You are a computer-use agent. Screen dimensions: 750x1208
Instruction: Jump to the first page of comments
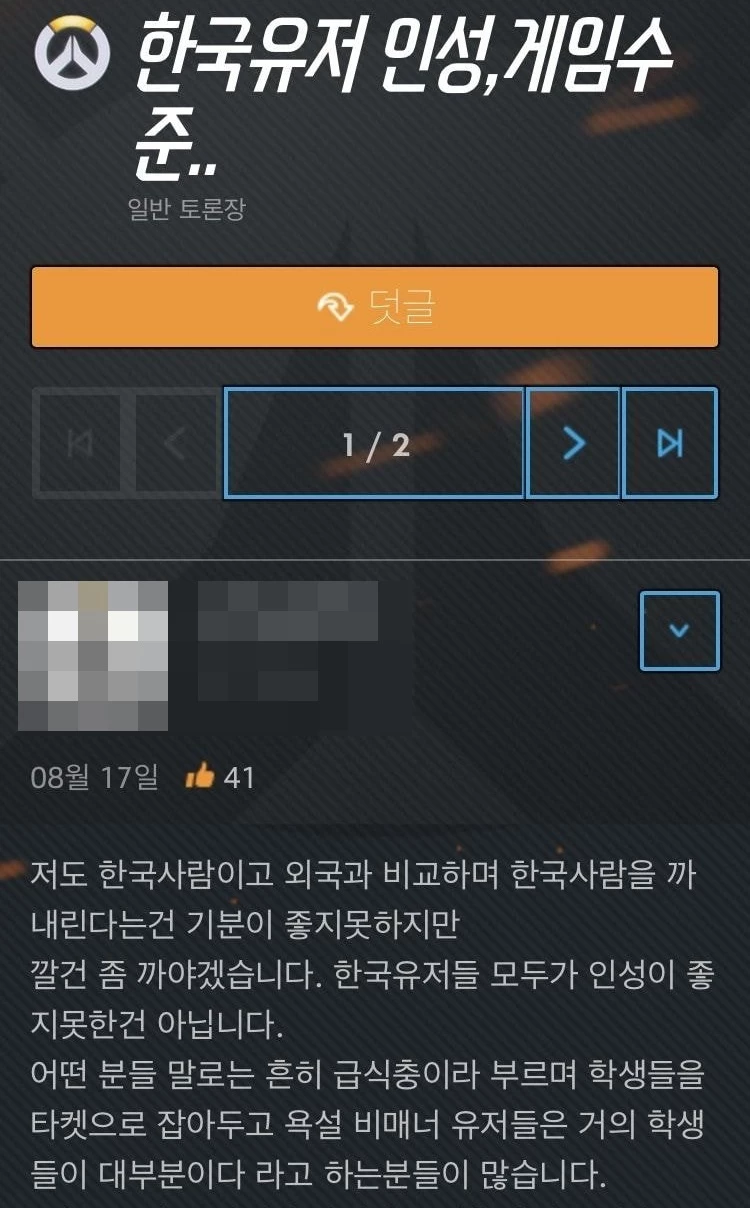pyautogui.click(x=79, y=443)
